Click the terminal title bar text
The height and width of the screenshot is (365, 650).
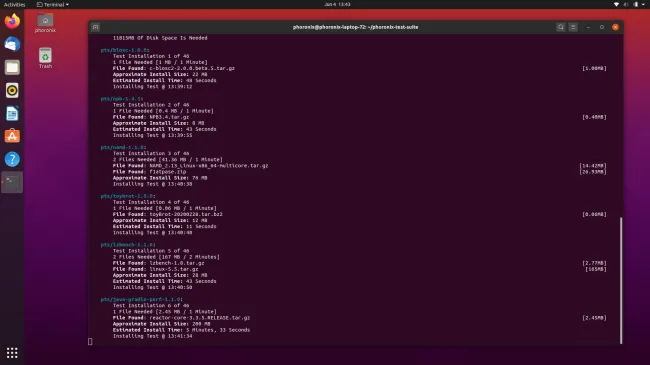[355, 27]
